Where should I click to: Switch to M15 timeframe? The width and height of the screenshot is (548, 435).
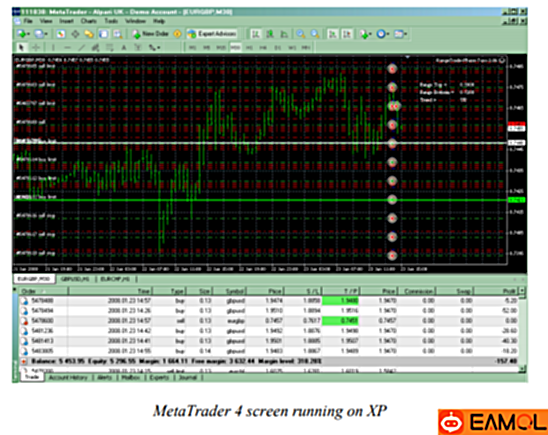221,47
